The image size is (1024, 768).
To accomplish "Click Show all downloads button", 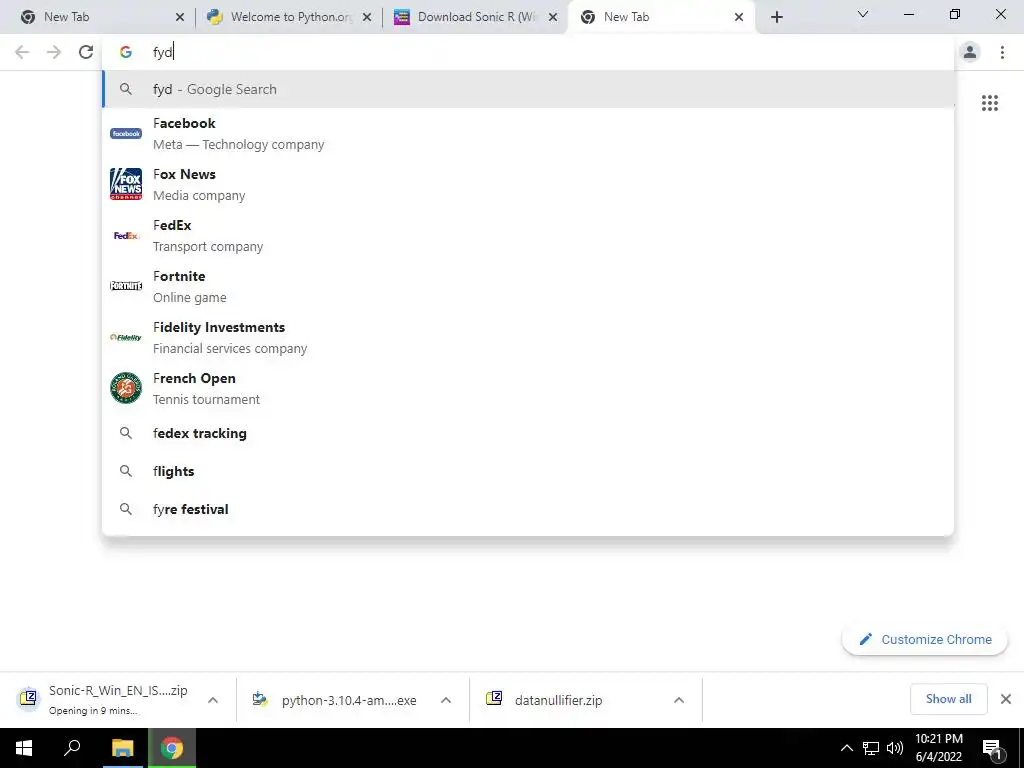I will (948, 699).
